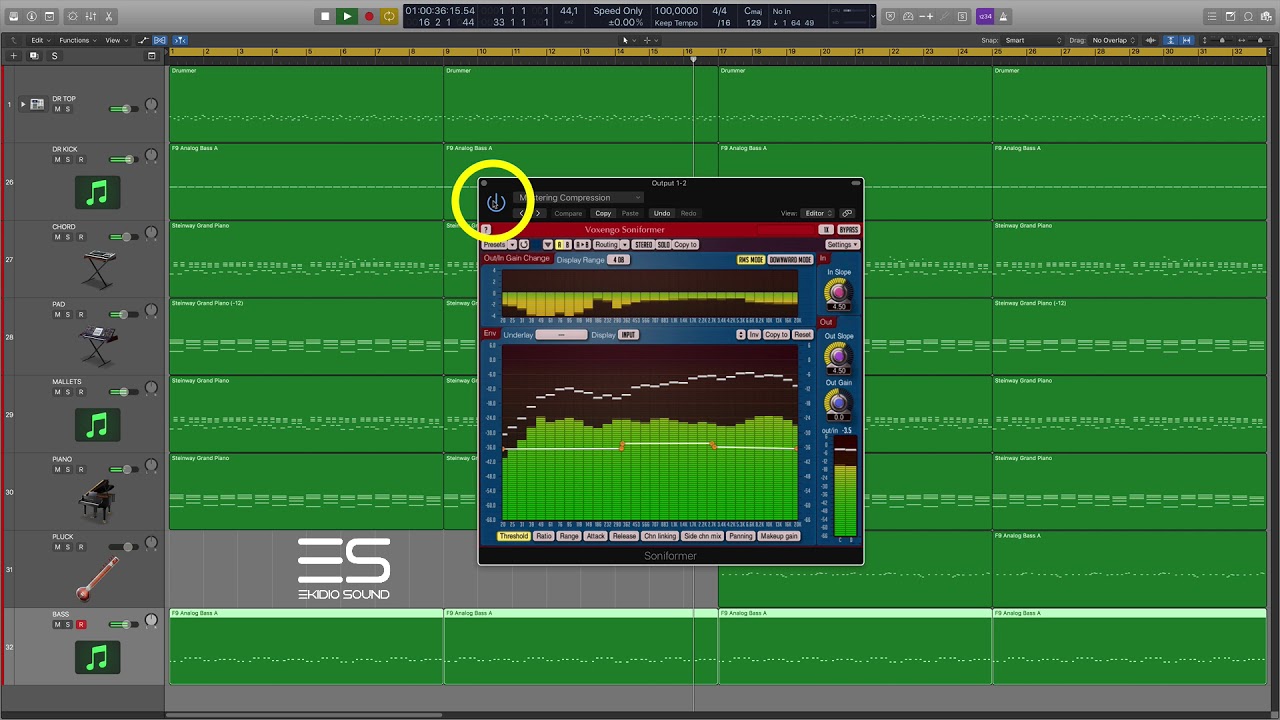Open plugin View dropdown showing Editor
Viewport: 1280px width, 720px height.
818,213
